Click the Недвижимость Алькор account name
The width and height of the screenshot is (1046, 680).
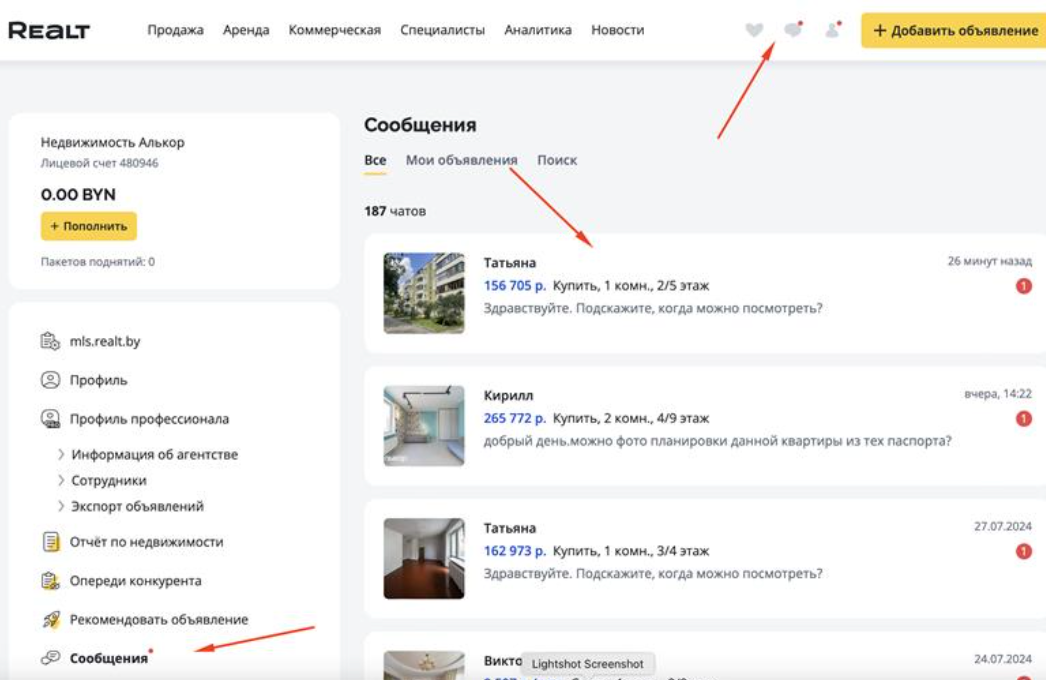click(113, 142)
